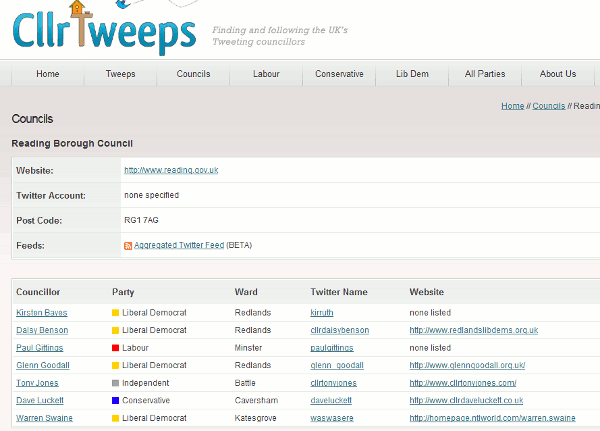Viewport: 600px width, 431px height.
Task: Open redlandslibdems.org.uk website link
Action: click(x=474, y=330)
